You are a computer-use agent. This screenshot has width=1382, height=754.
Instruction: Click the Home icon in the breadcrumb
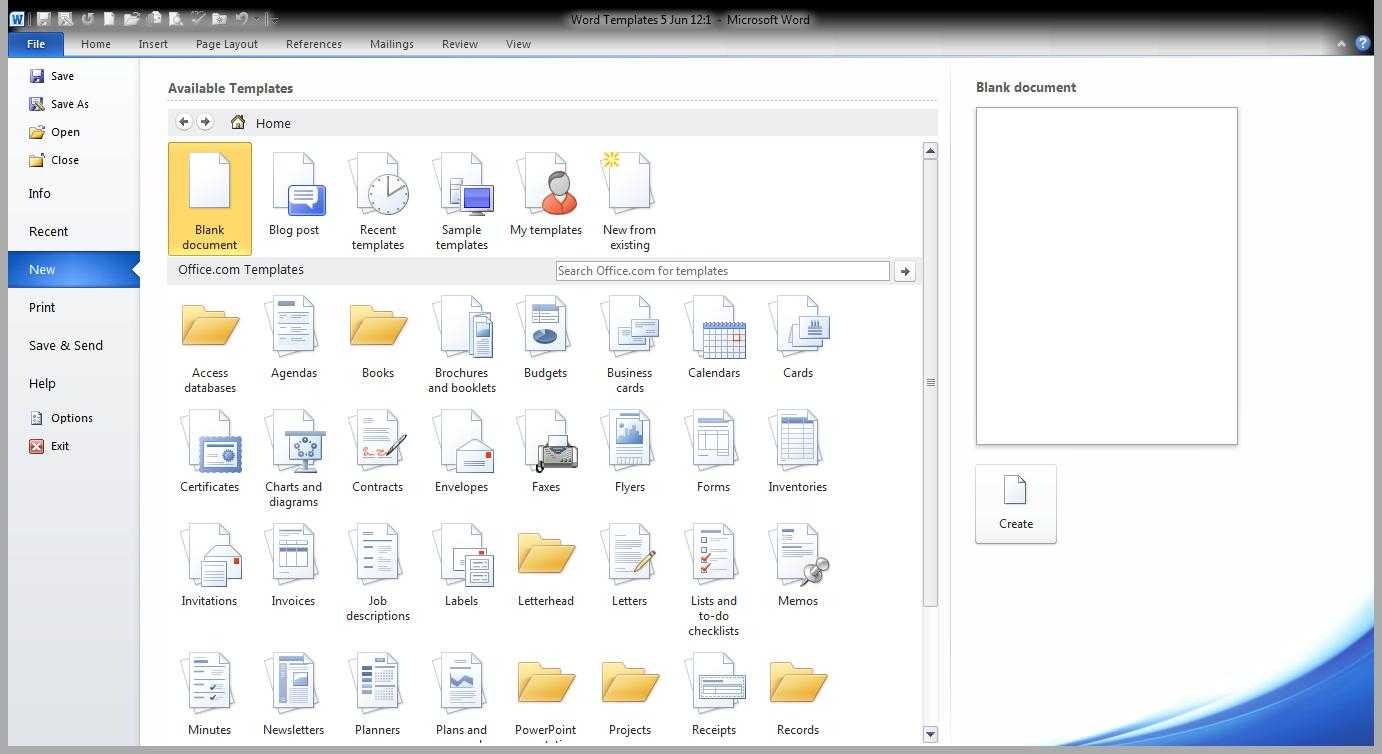(238, 123)
